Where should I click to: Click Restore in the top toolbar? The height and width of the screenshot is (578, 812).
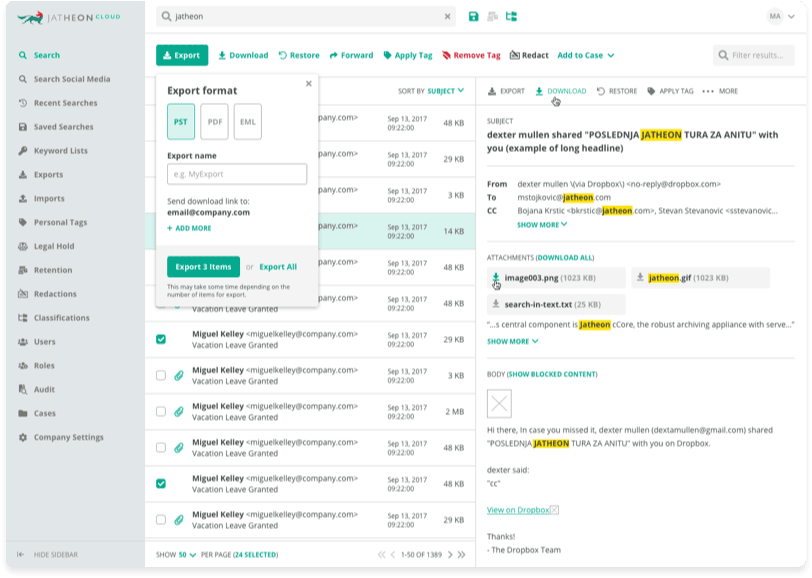click(299, 55)
